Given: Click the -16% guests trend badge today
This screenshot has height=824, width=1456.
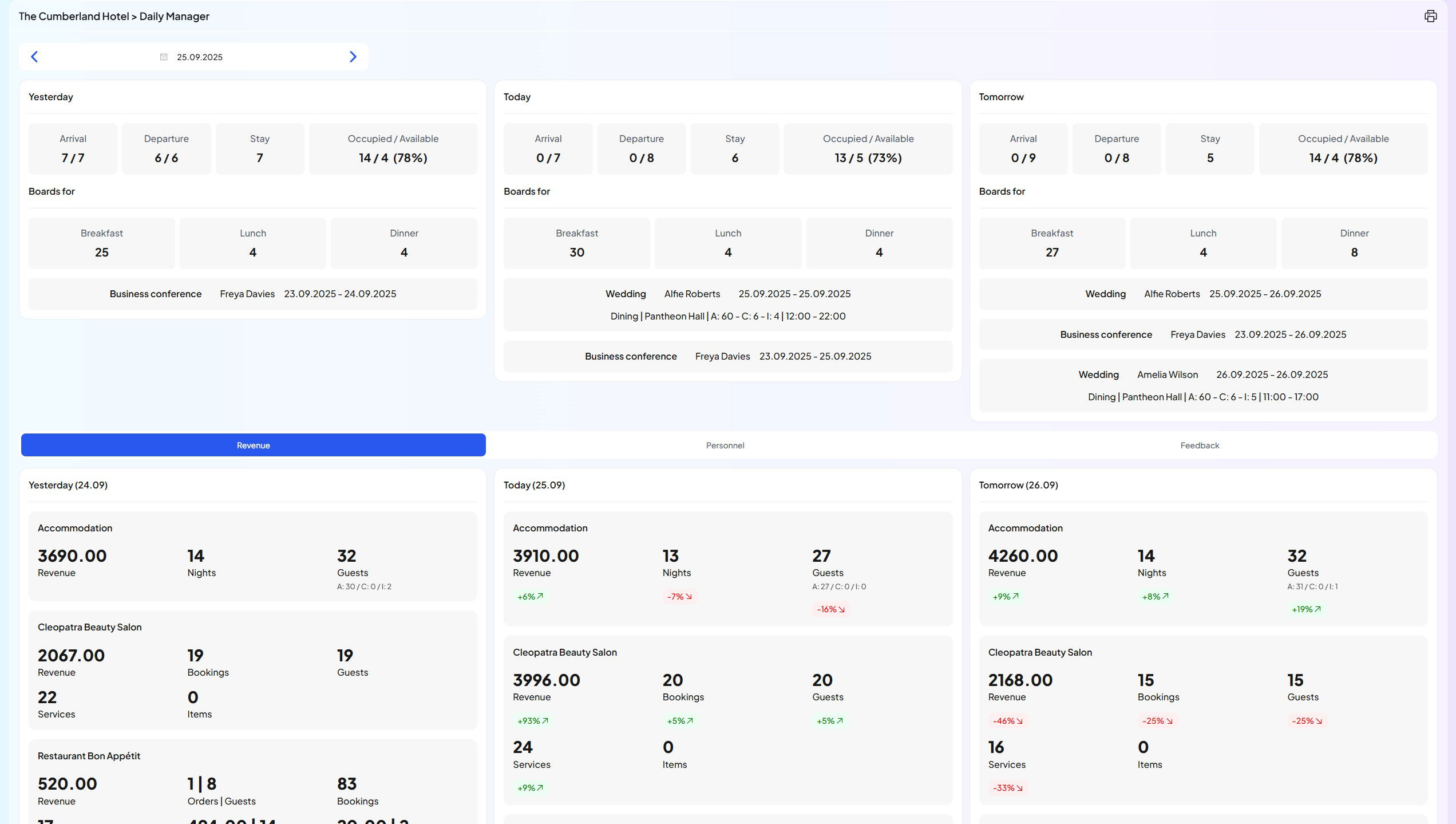Looking at the screenshot, I should tap(830, 609).
